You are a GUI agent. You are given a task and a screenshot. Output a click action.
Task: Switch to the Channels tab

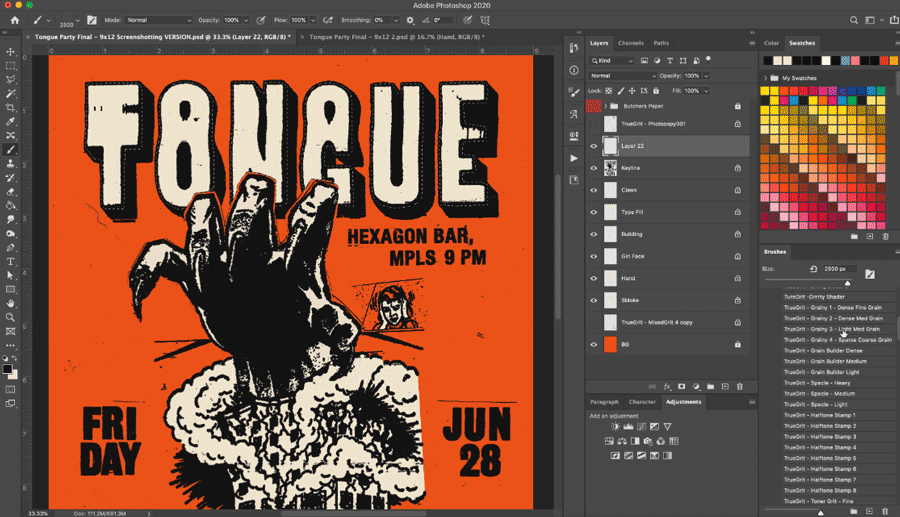631,43
